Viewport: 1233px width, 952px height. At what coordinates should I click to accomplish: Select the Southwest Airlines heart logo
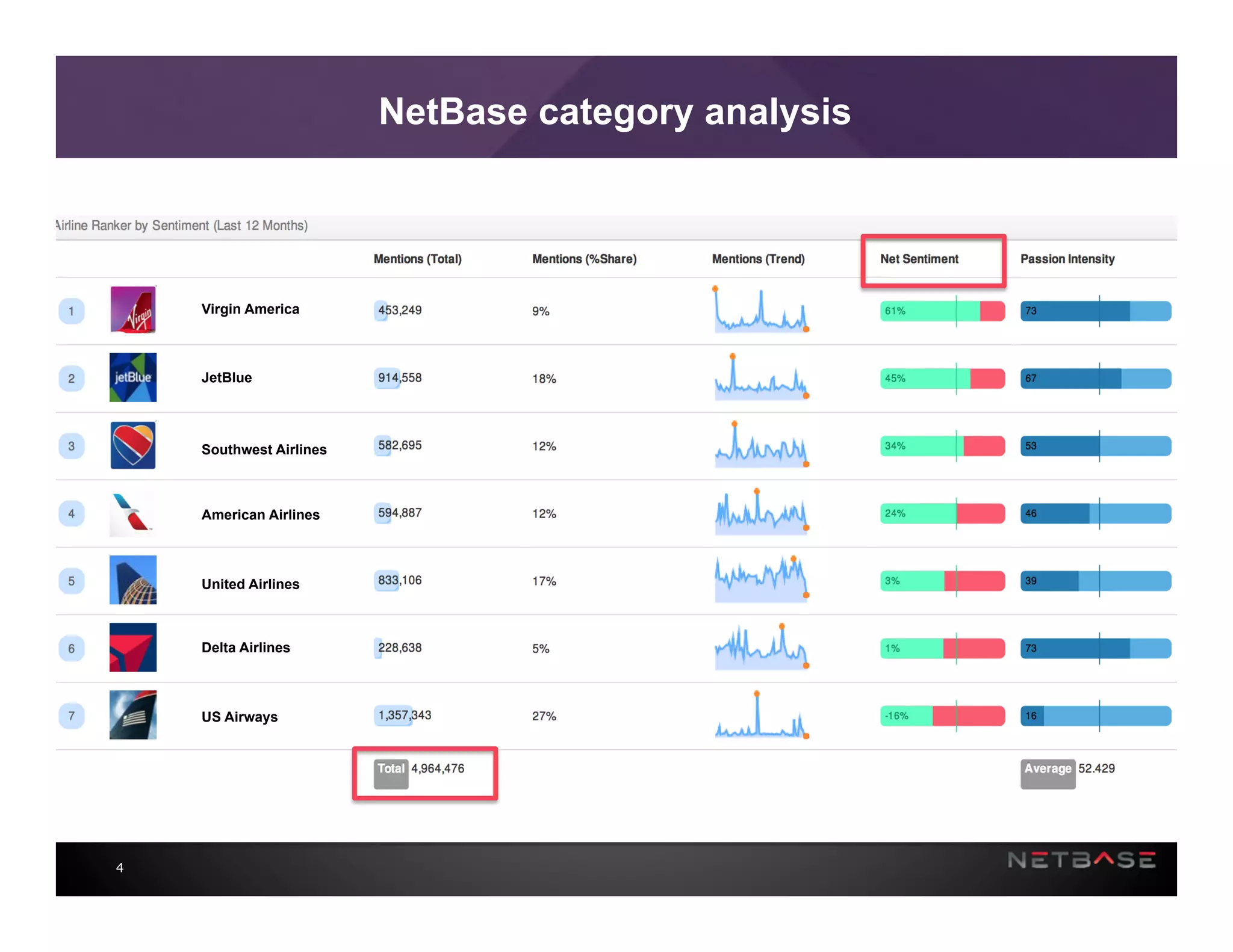pyautogui.click(x=133, y=445)
